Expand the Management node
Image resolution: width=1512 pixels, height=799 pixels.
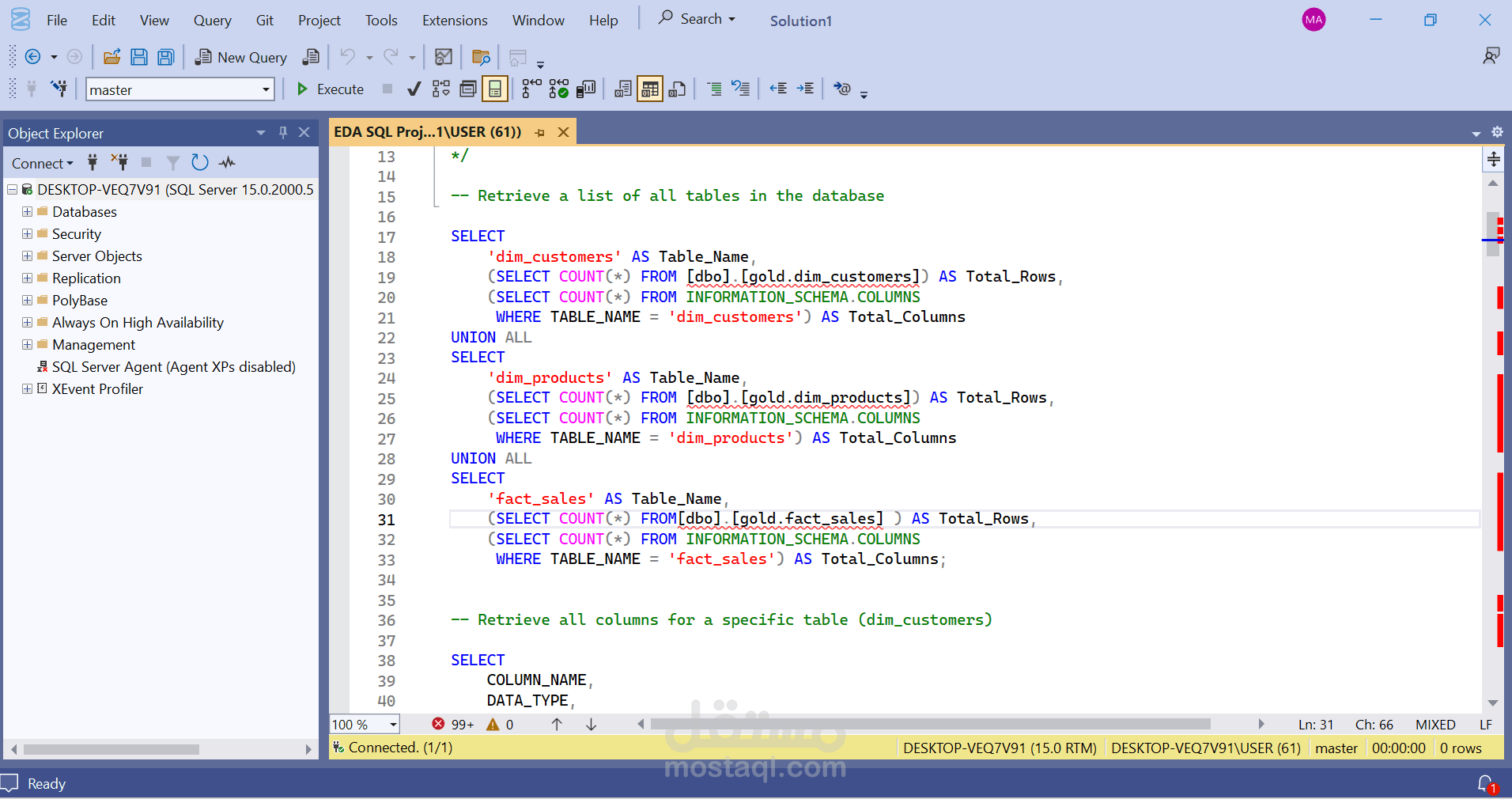coord(27,344)
